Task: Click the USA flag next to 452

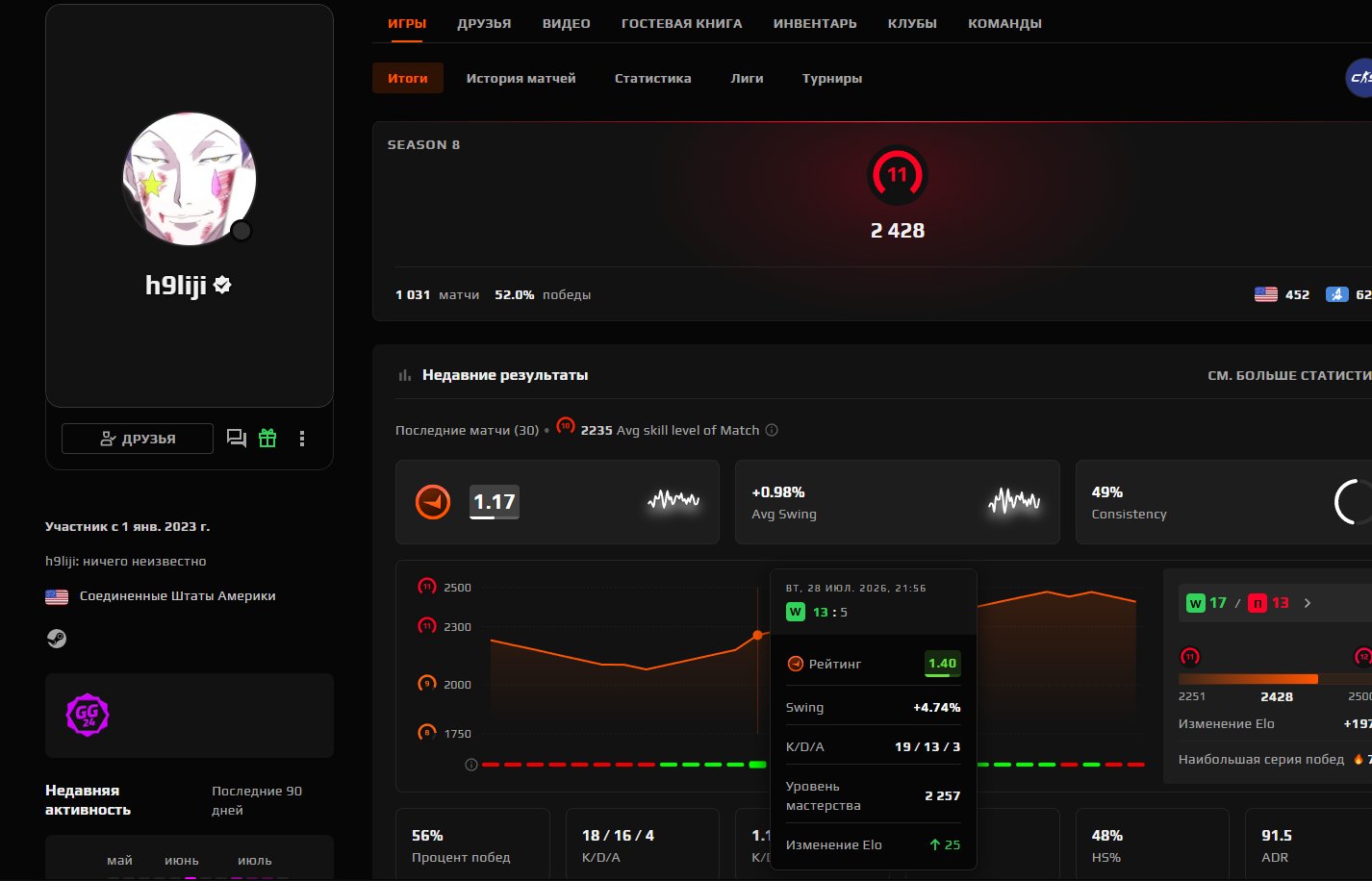Action: point(1266,294)
